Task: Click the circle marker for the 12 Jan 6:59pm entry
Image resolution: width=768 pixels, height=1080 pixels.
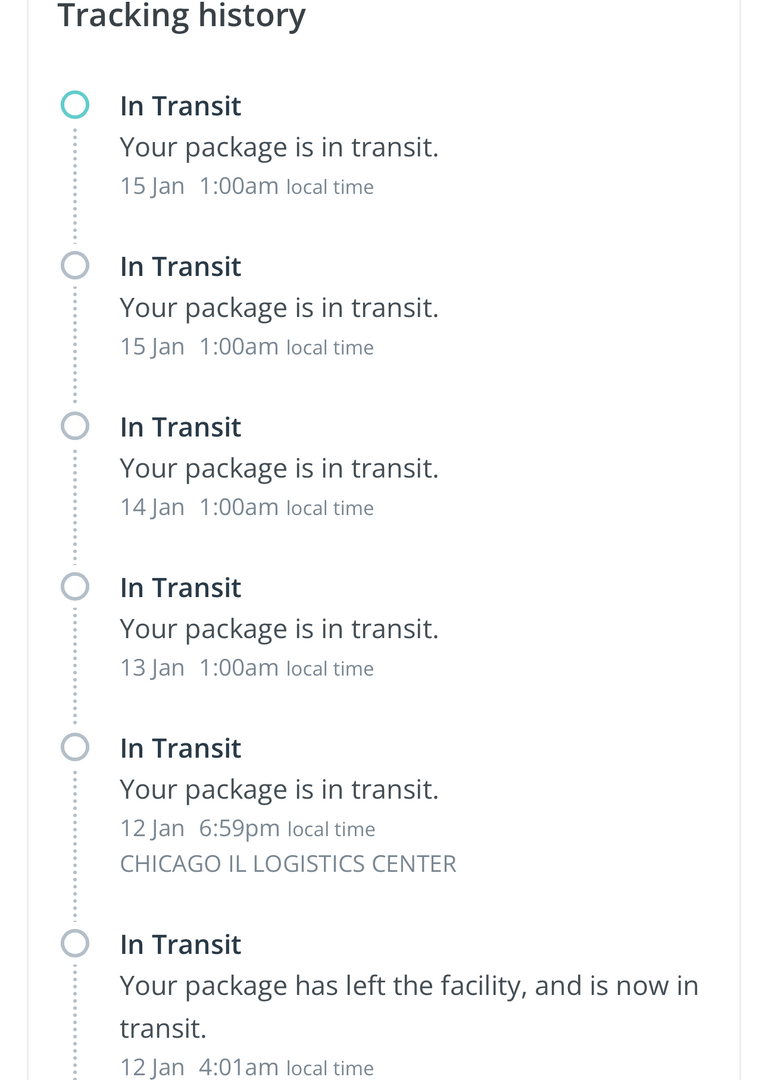Action: click(x=75, y=747)
